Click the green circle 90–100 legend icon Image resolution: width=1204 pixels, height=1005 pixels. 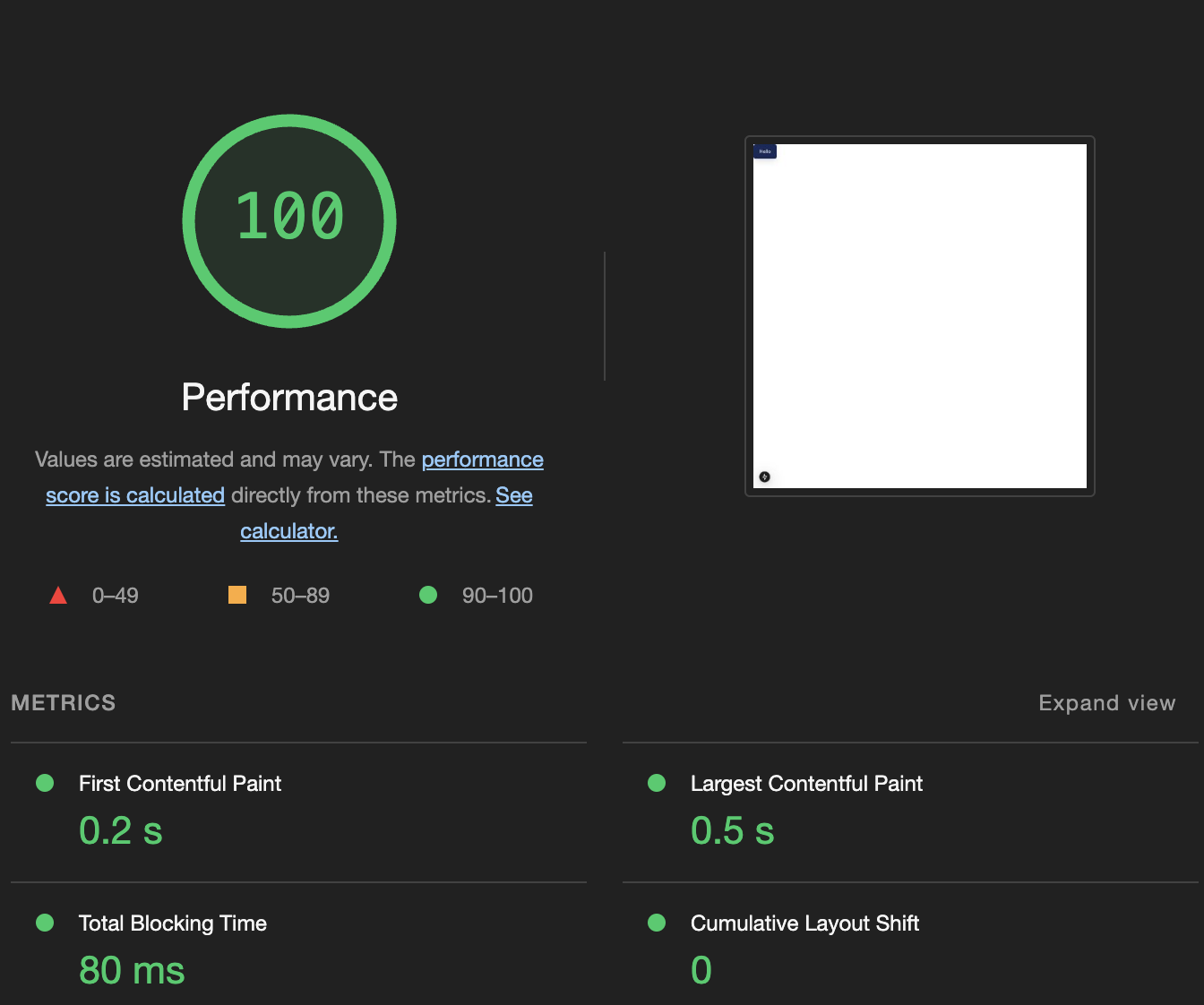[428, 595]
